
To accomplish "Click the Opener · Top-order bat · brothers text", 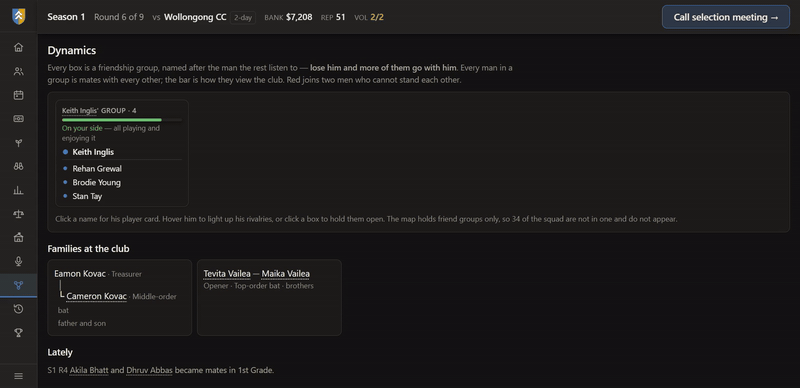I will (x=258, y=286).
